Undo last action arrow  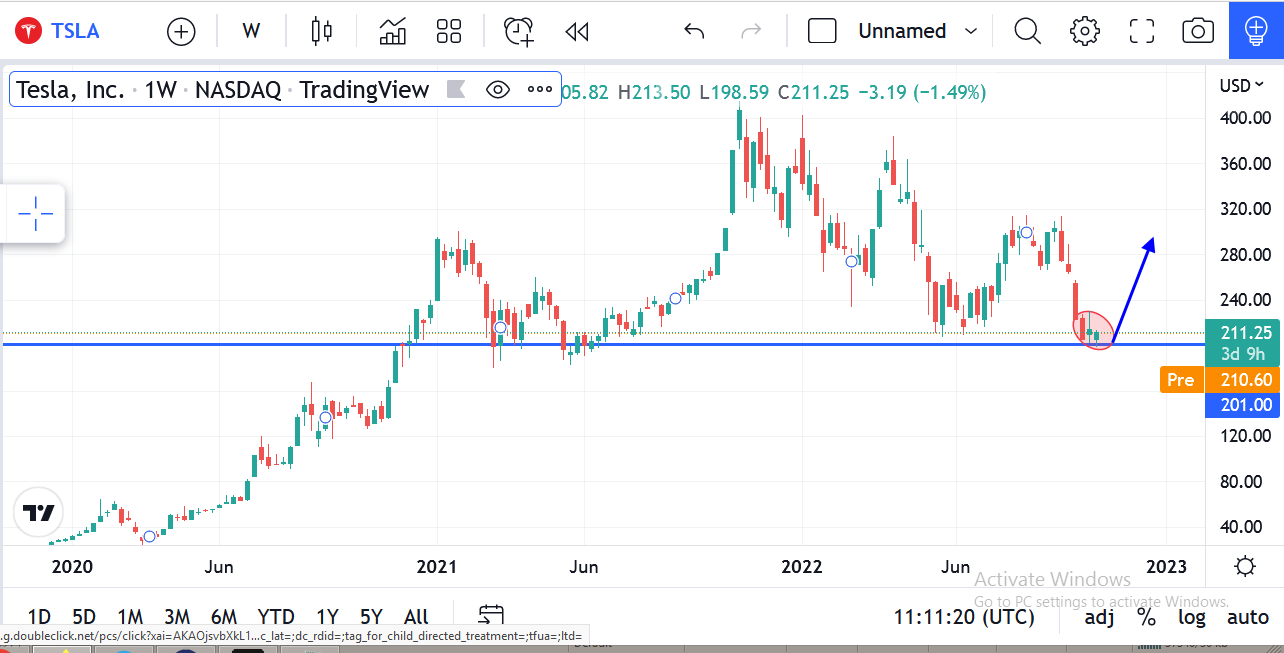coord(694,31)
